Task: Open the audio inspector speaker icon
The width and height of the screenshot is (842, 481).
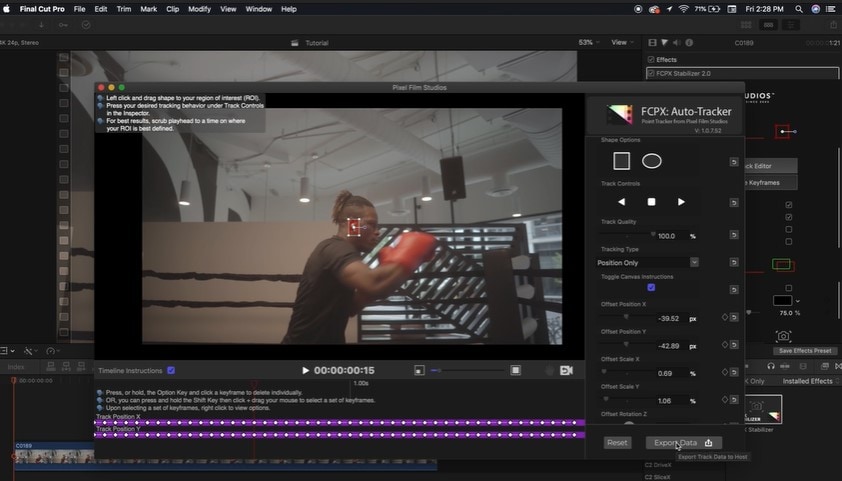Action: [677, 42]
